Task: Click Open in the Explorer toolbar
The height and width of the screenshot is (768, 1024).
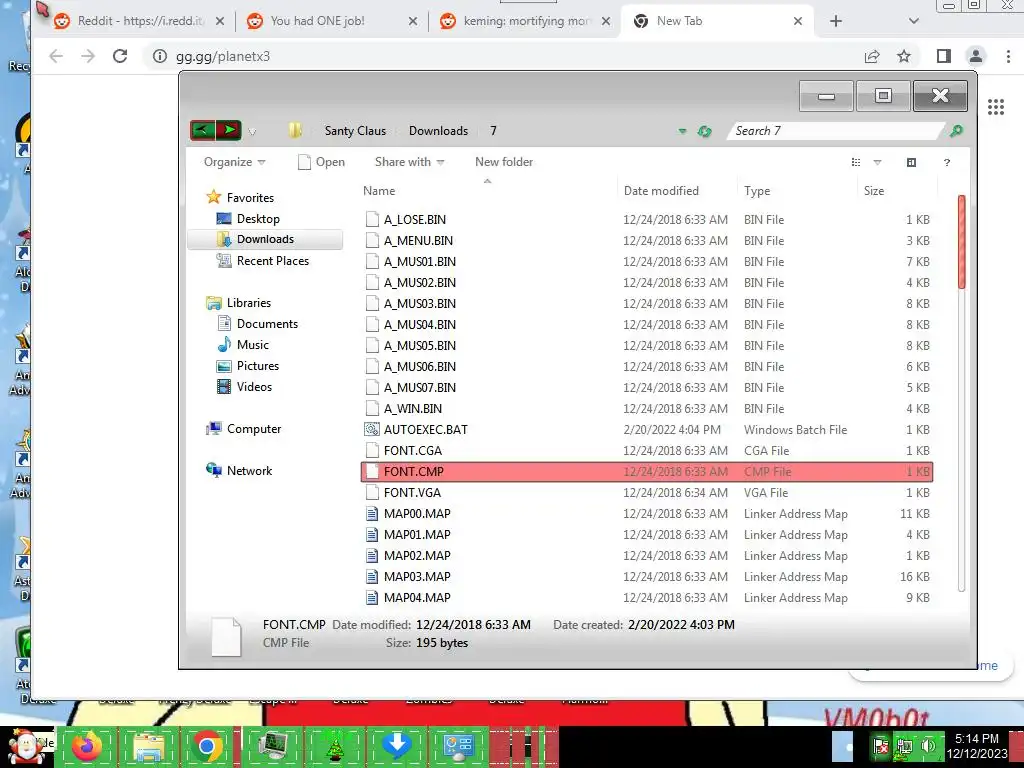Action: click(321, 162)
